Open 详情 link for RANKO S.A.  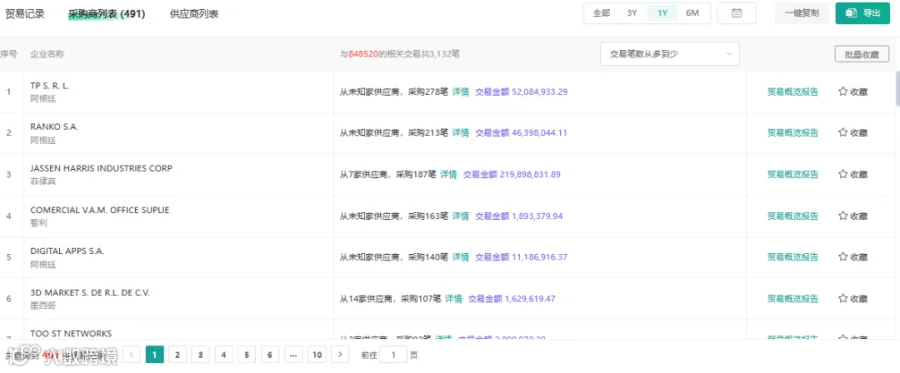click(x=460, y=133)
